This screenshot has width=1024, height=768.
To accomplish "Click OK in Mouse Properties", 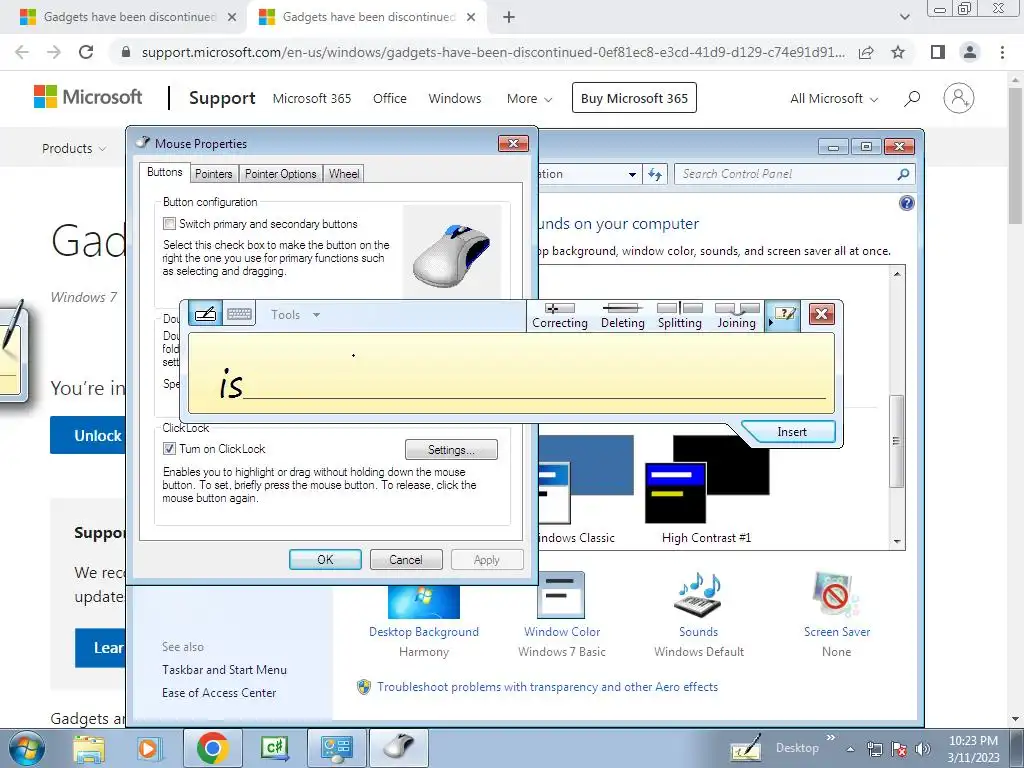I will coord(325,560).
